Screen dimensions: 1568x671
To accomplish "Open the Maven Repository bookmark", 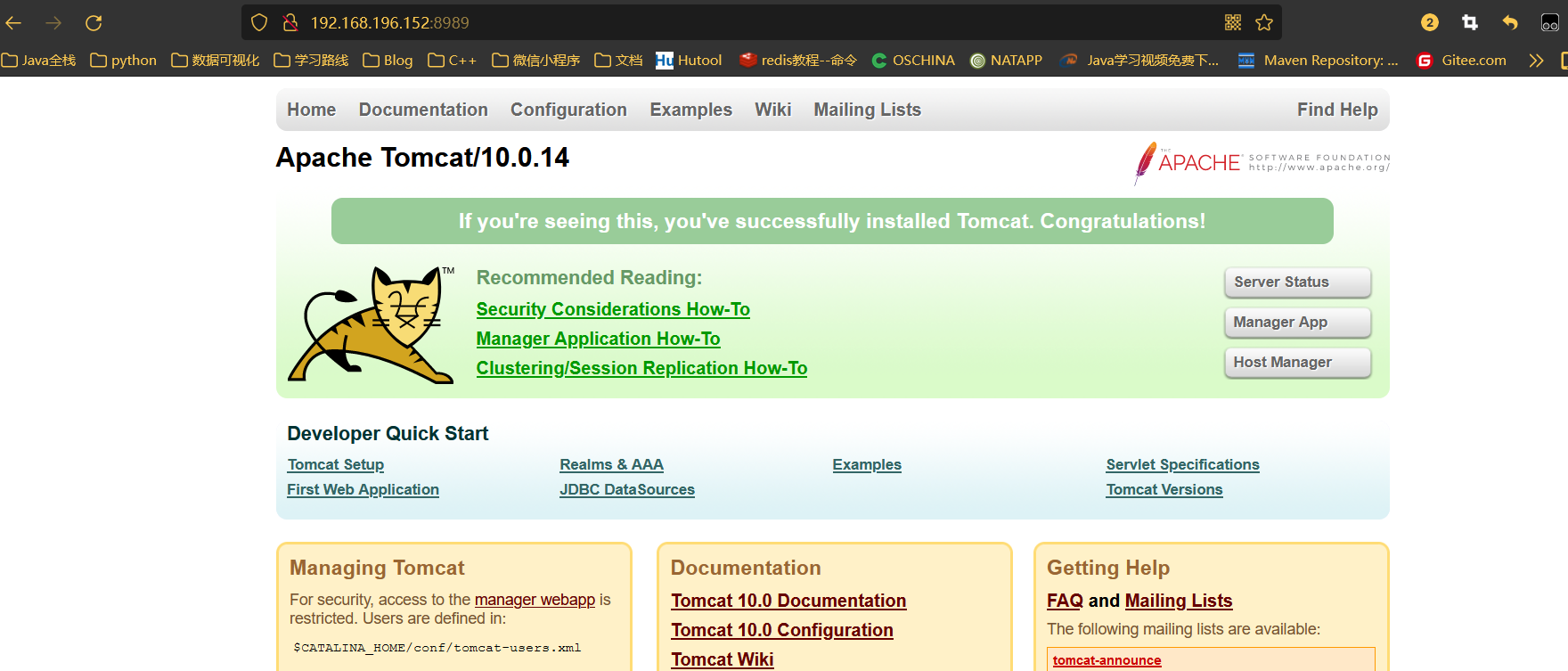I will tap(1319, 61).
